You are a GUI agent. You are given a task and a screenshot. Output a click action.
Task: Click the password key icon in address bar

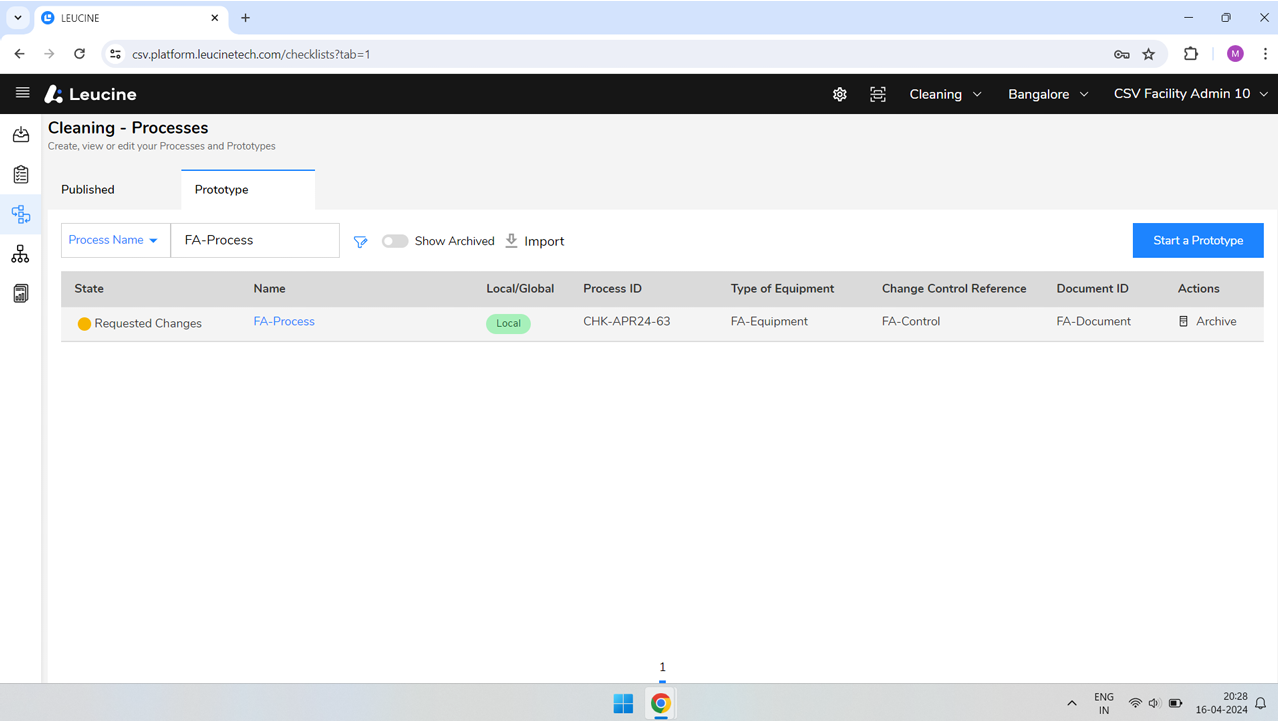click(1122, 54)
